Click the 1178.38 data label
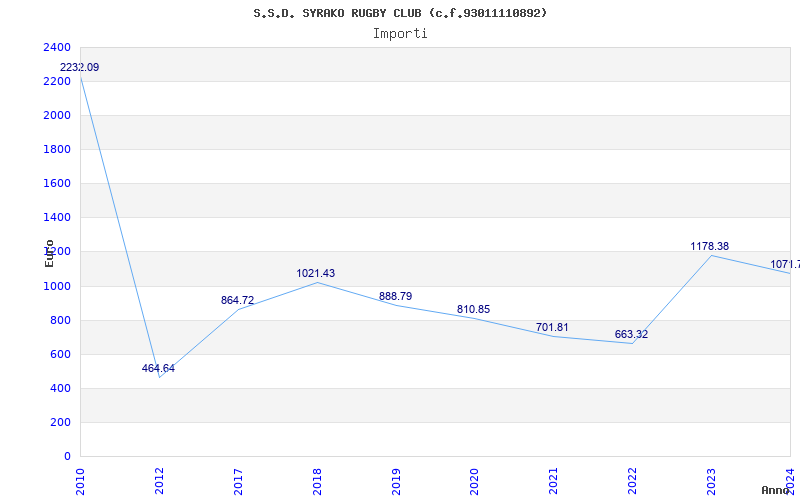The image size is (800, 500). (710, 246)
